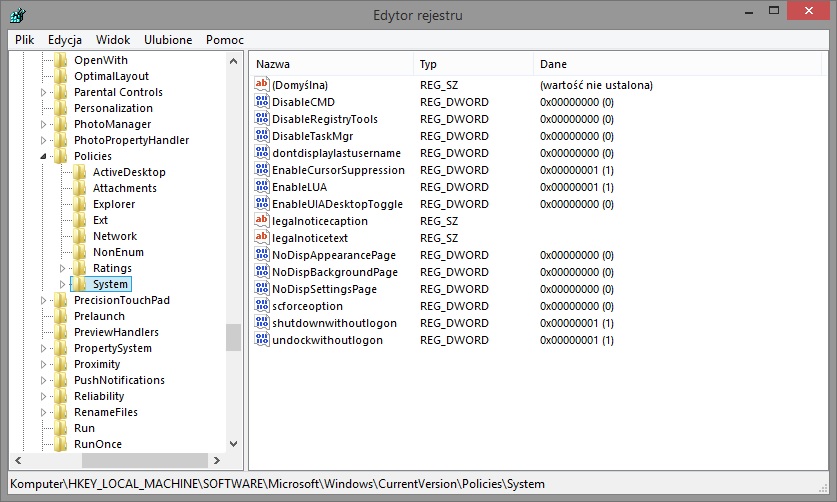Screen dimensions: 837x502
Task: Click the (Domyślna) string value icon
Action: pyautogui.click(x=262, y=84)
